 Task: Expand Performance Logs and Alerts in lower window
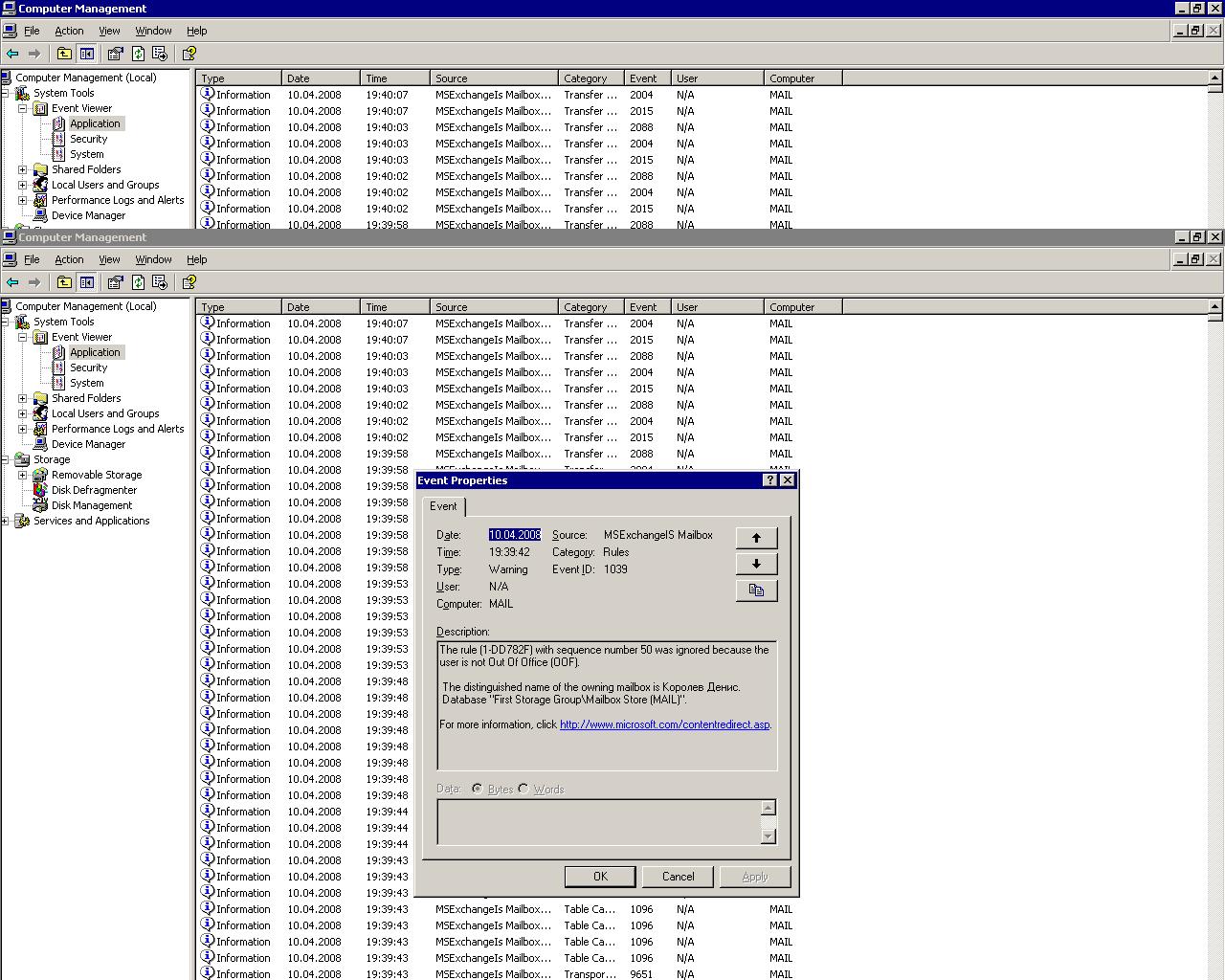(x=23, y=429)
